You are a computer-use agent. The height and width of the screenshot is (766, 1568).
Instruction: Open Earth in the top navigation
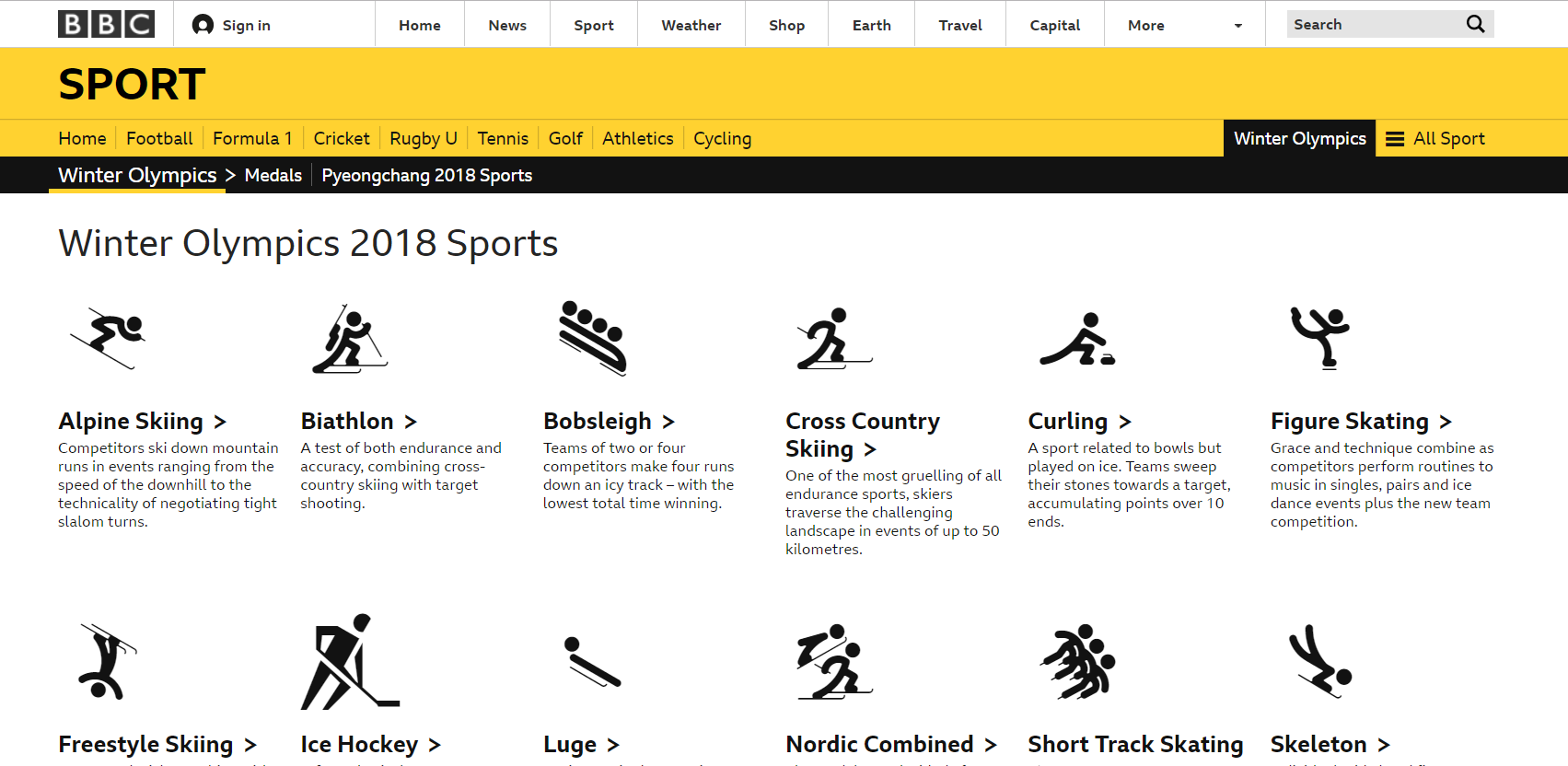(872, 26)
